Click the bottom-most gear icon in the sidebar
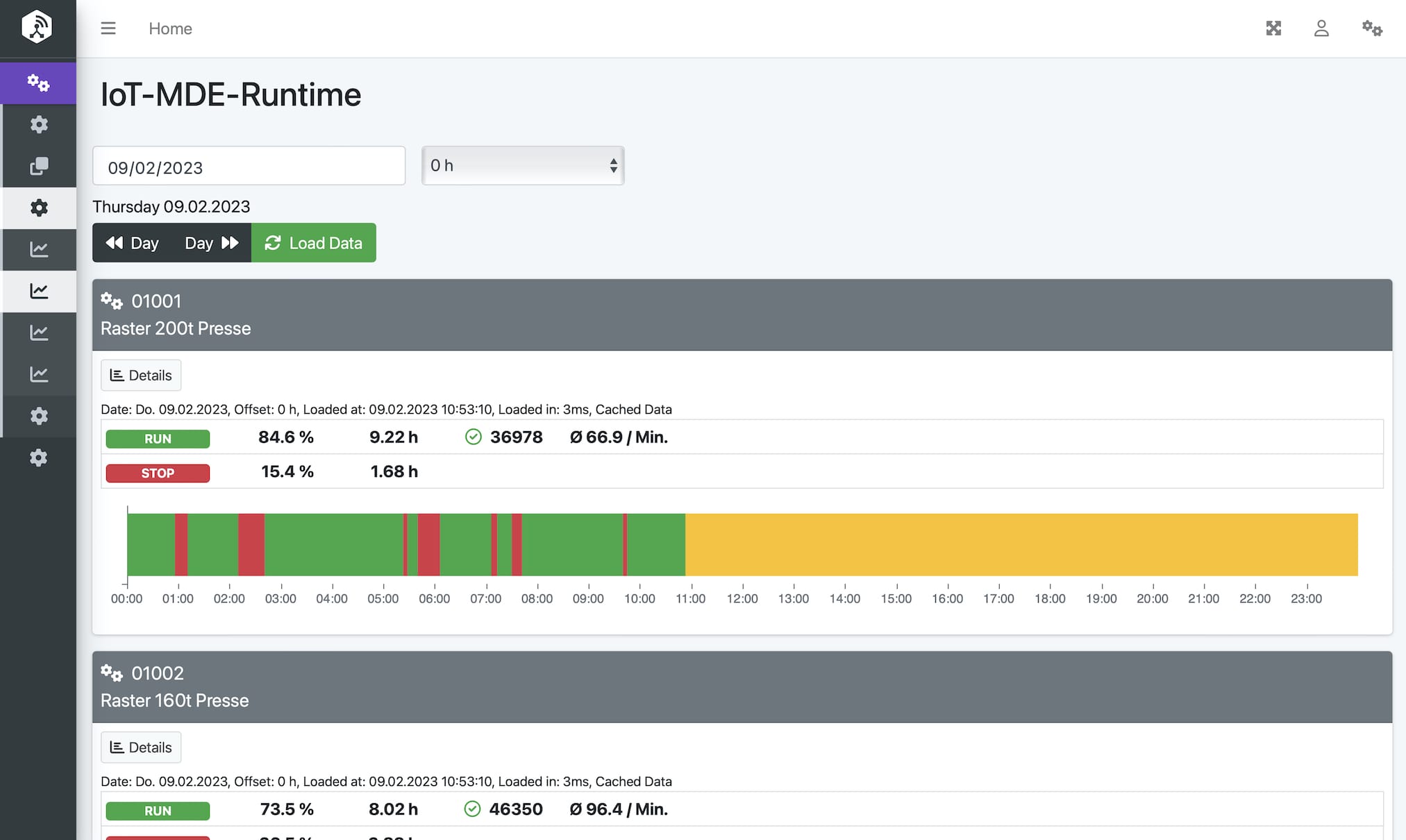The image size is (1406, 840). click(39, 458)
